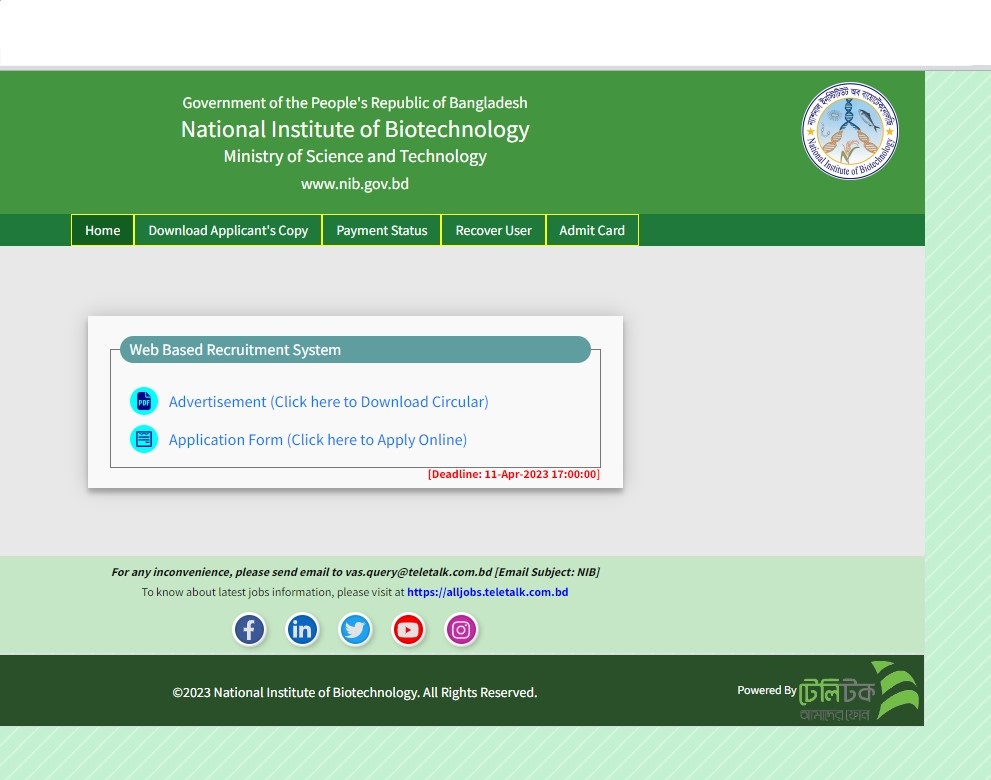
Task: Click the application form document icon
Action: pyautogui.click(x=144, y=439)
